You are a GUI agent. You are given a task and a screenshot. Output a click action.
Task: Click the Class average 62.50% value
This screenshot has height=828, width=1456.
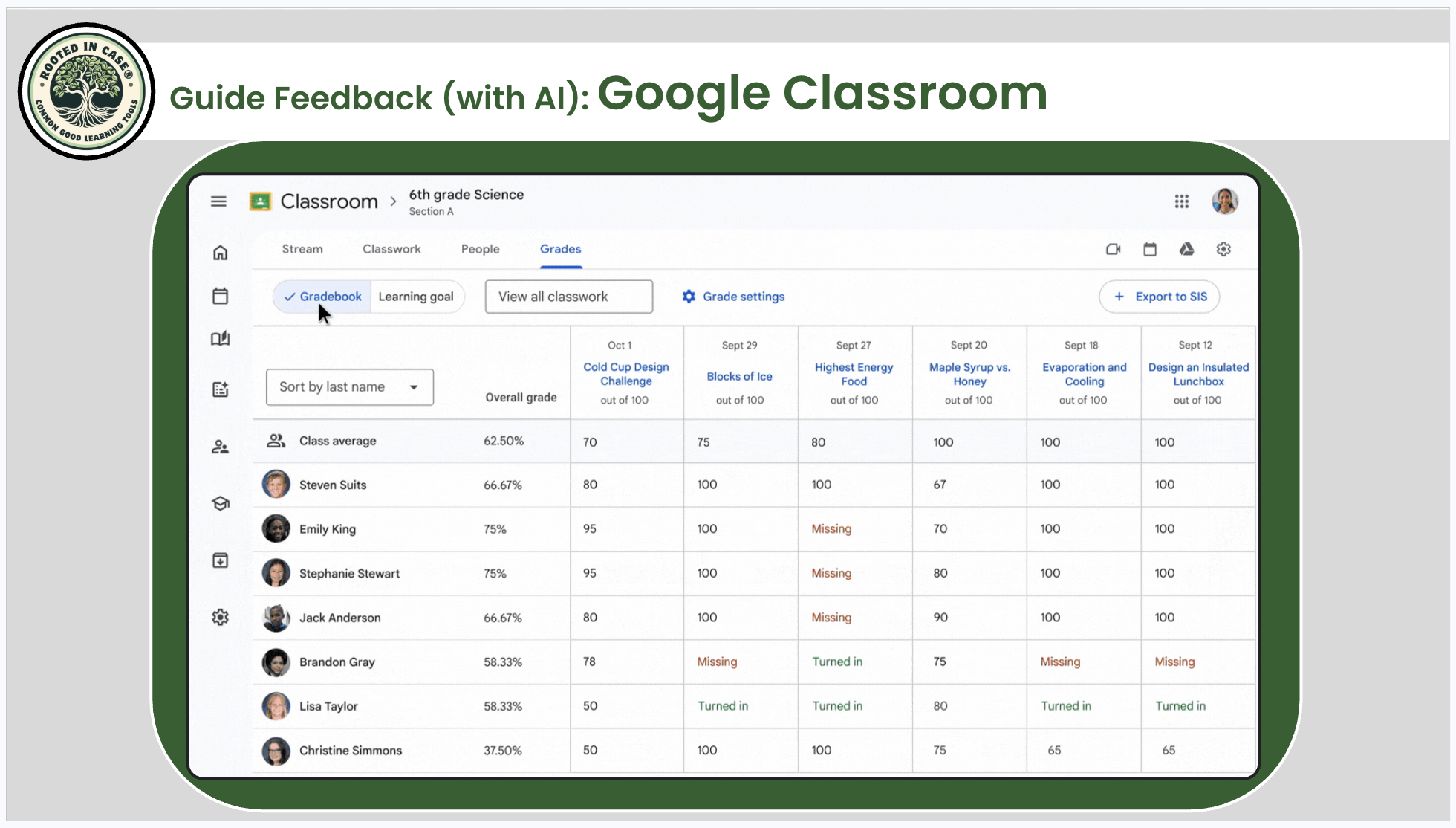pos(504,441)
